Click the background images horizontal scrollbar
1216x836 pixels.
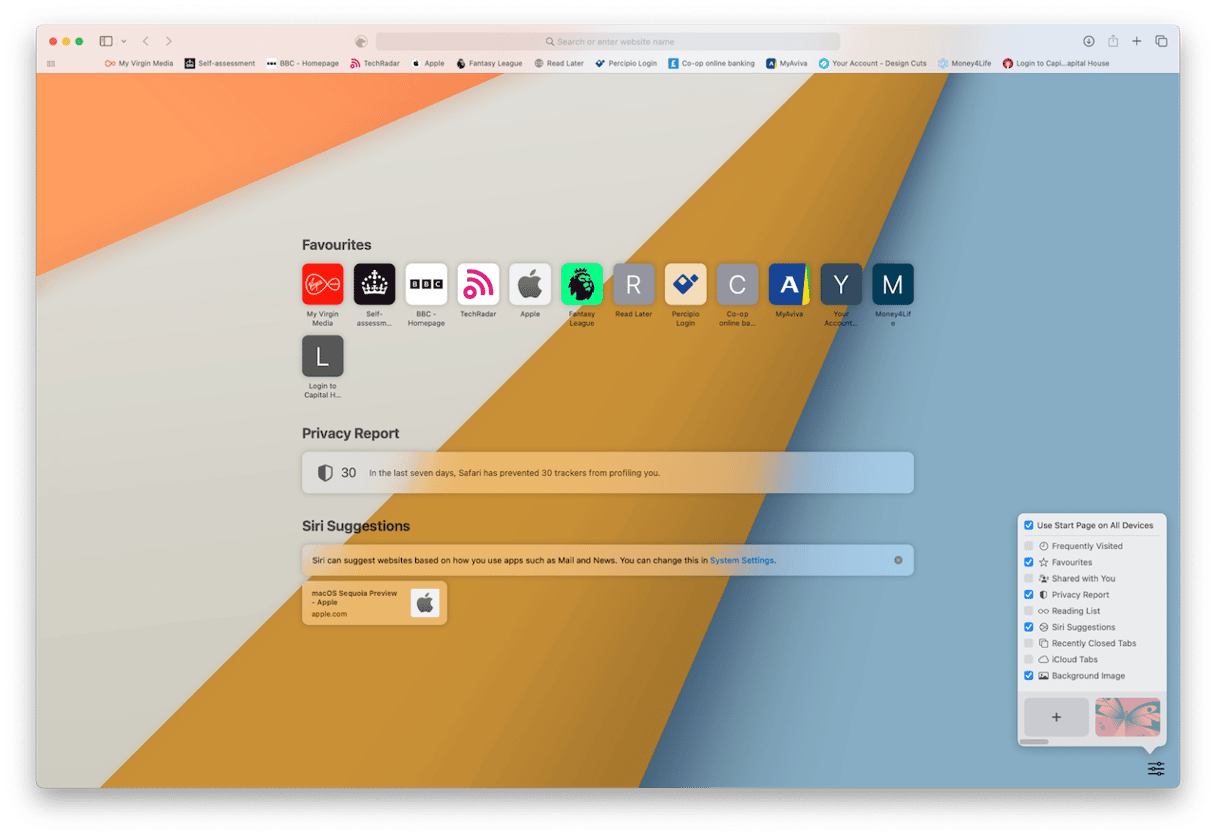(x=1036, y=742)
